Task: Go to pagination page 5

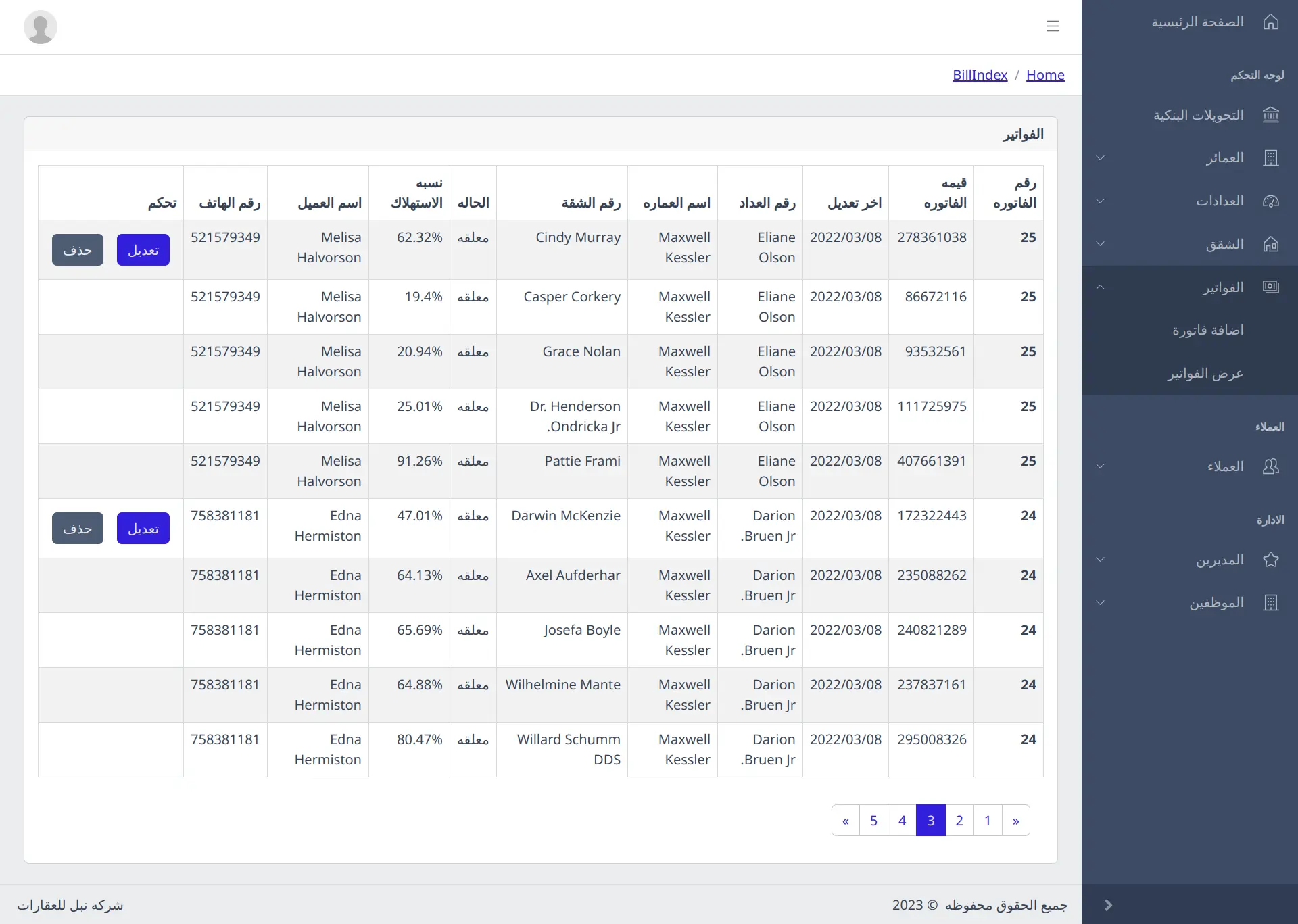Action: coord(873,821)
